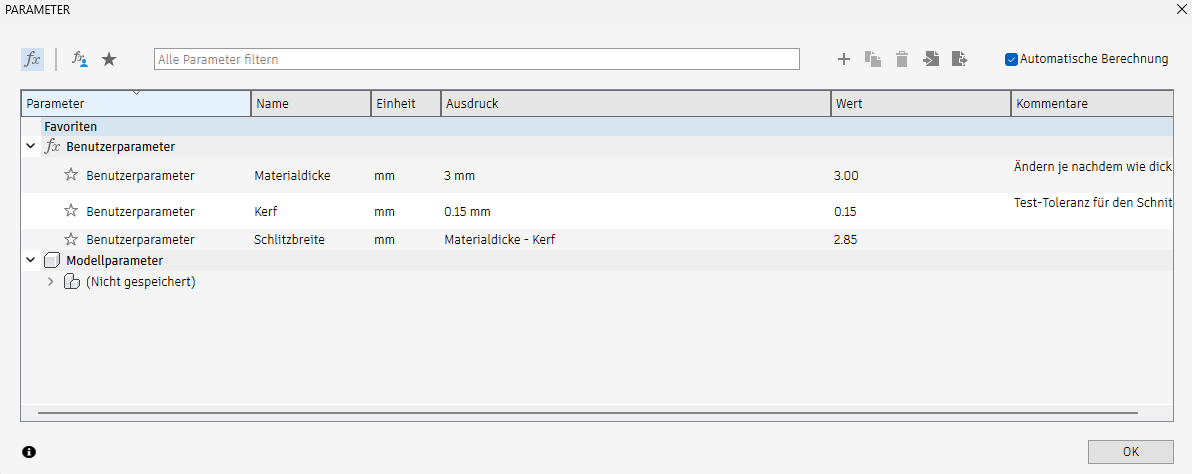Toggle favorite star for Kerf row
1192x474 pixels.
(71, 211)
